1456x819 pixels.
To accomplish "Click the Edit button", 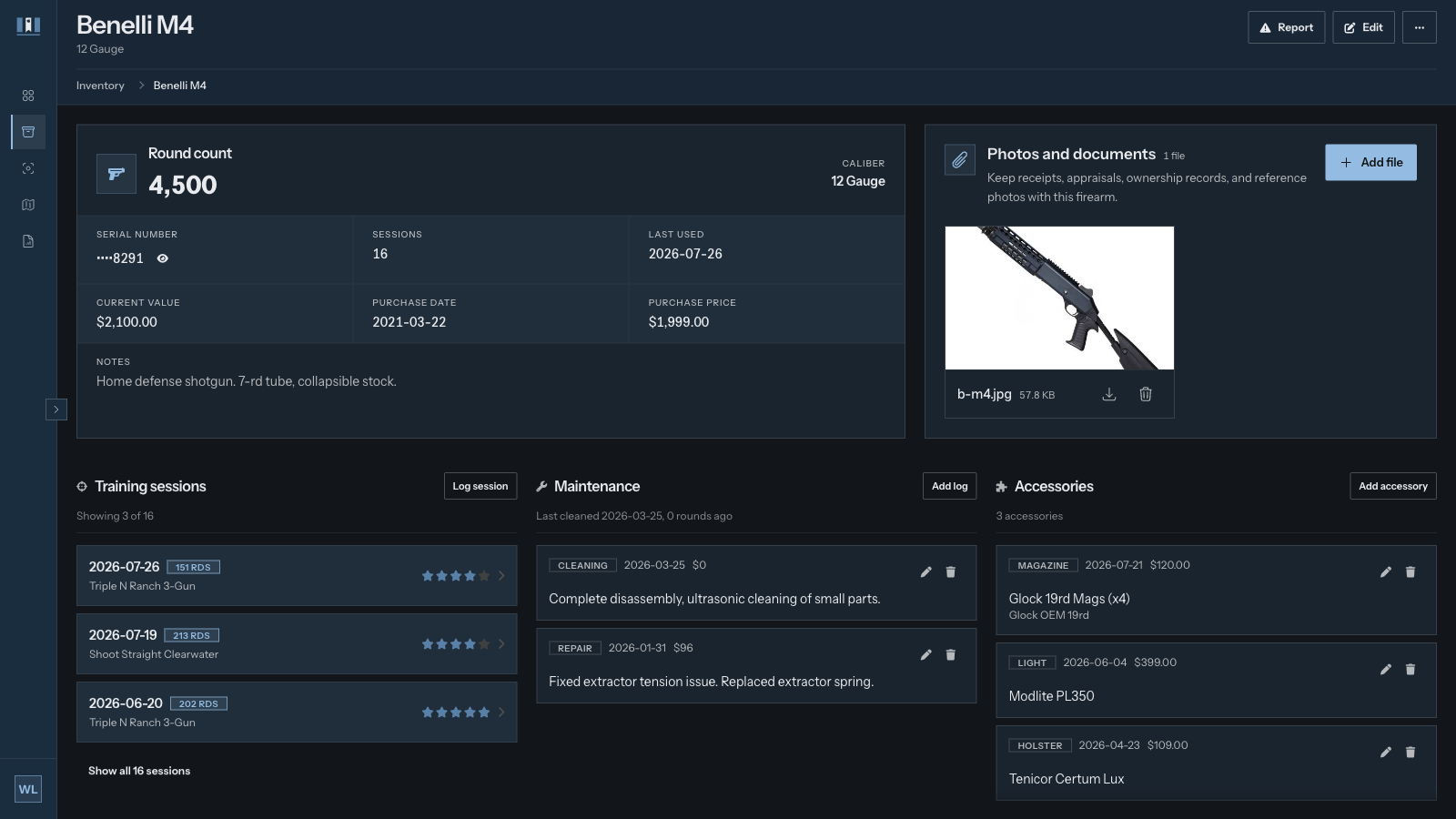I will [1363, 27].
